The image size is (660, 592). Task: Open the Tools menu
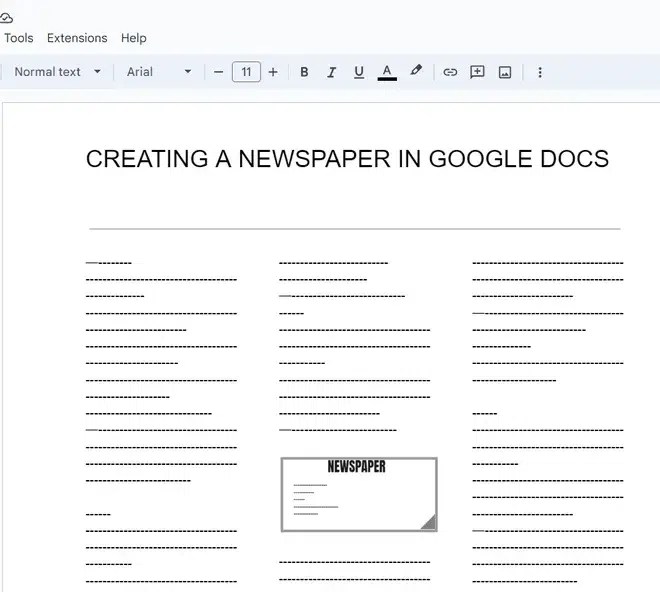[19, 38]
